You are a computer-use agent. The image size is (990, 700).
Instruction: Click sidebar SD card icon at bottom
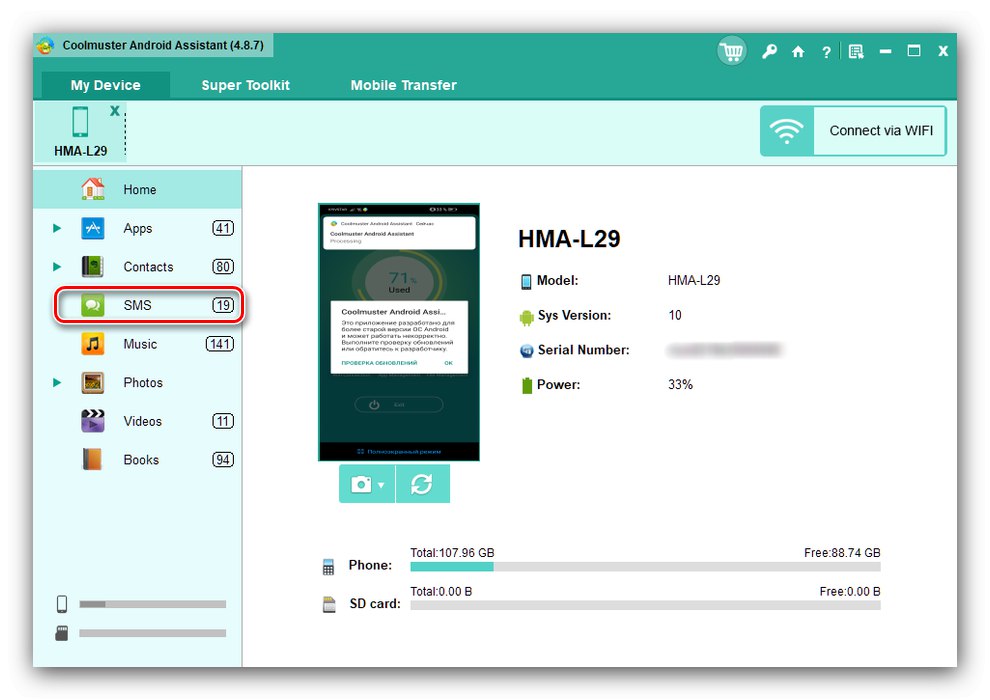click(x=62, y=633)
